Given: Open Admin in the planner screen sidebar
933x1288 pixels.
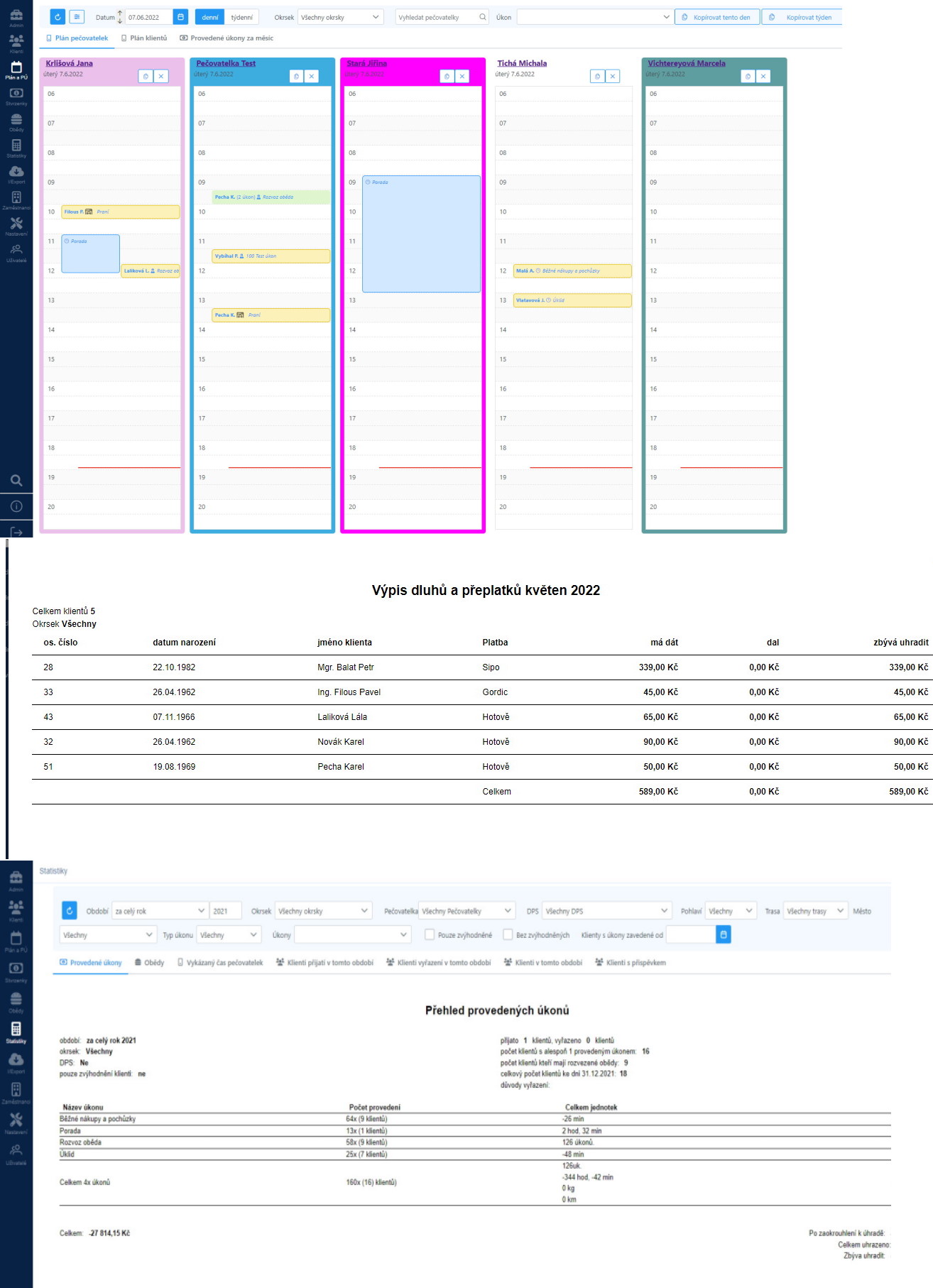Looking at the screenshot, I should click(16, 18).
